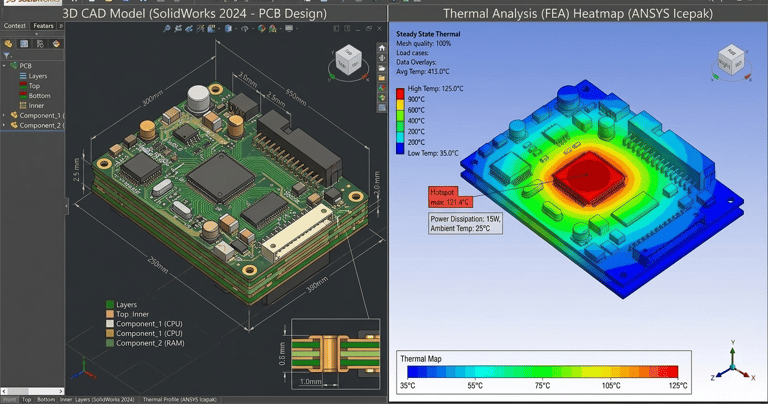
Task: Expand the Component_2 tree node
Action: (x=4, y=125)
